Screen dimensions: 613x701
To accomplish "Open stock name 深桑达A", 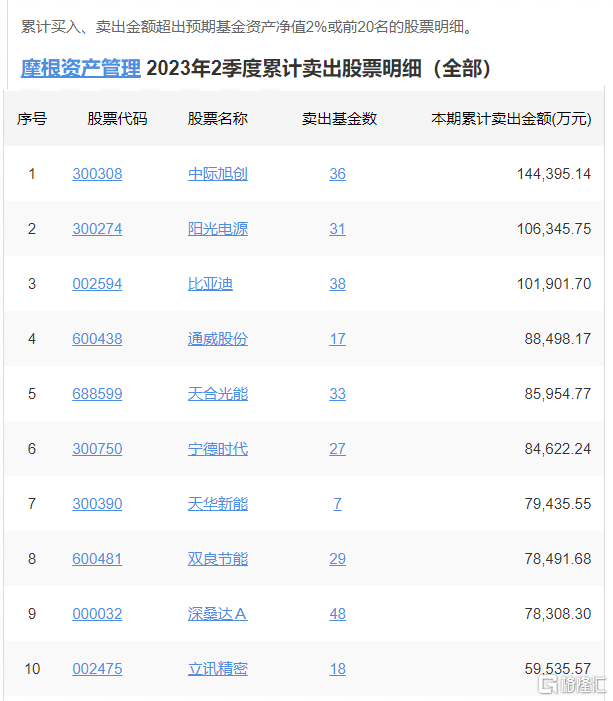I will [x=217, y=614].
